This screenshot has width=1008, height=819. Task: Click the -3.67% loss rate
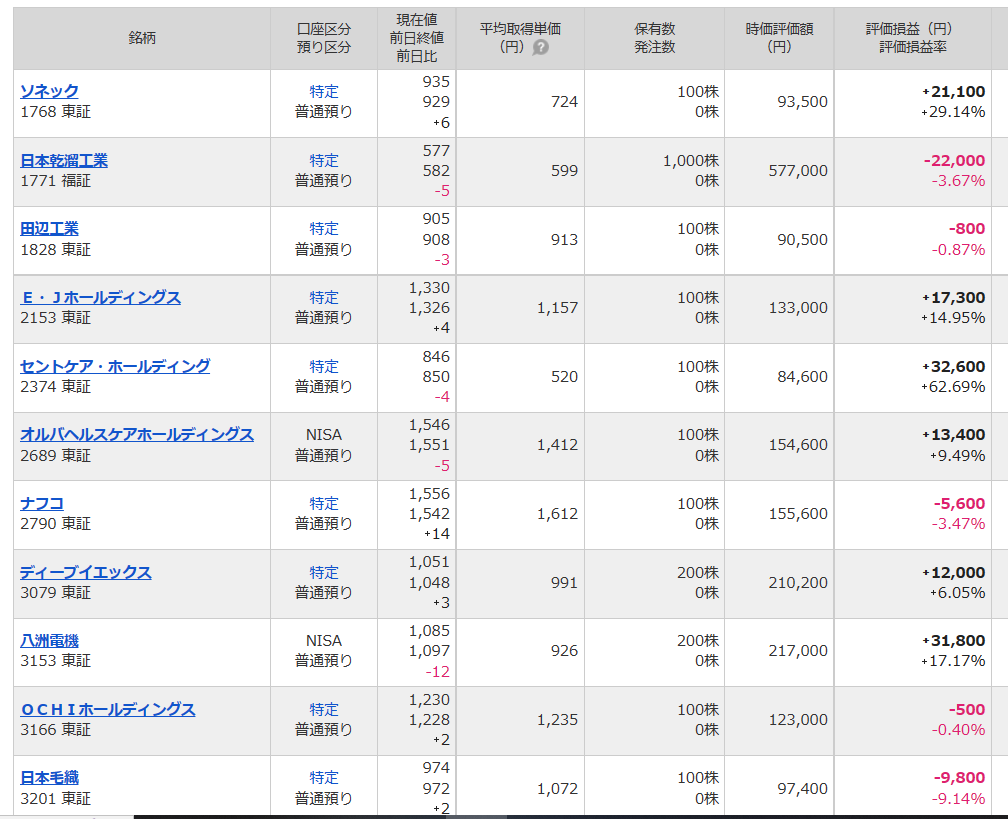(958, 181)
